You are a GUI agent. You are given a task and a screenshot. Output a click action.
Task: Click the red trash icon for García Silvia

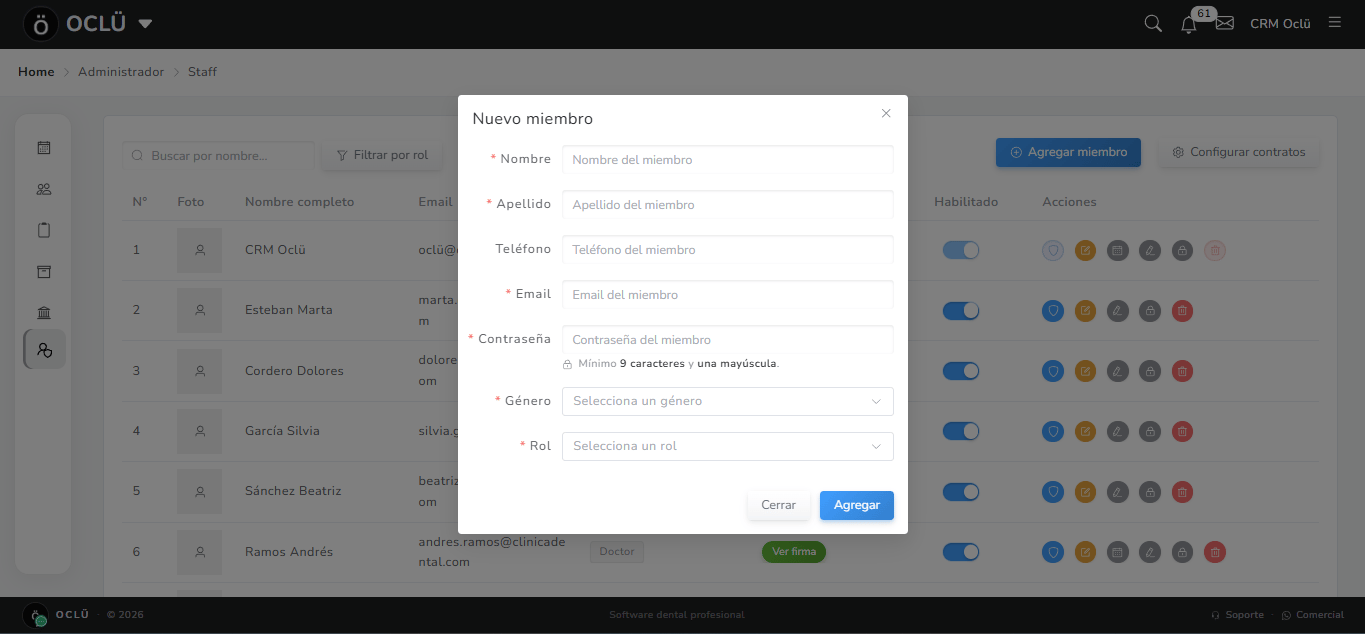[1182, 431]
